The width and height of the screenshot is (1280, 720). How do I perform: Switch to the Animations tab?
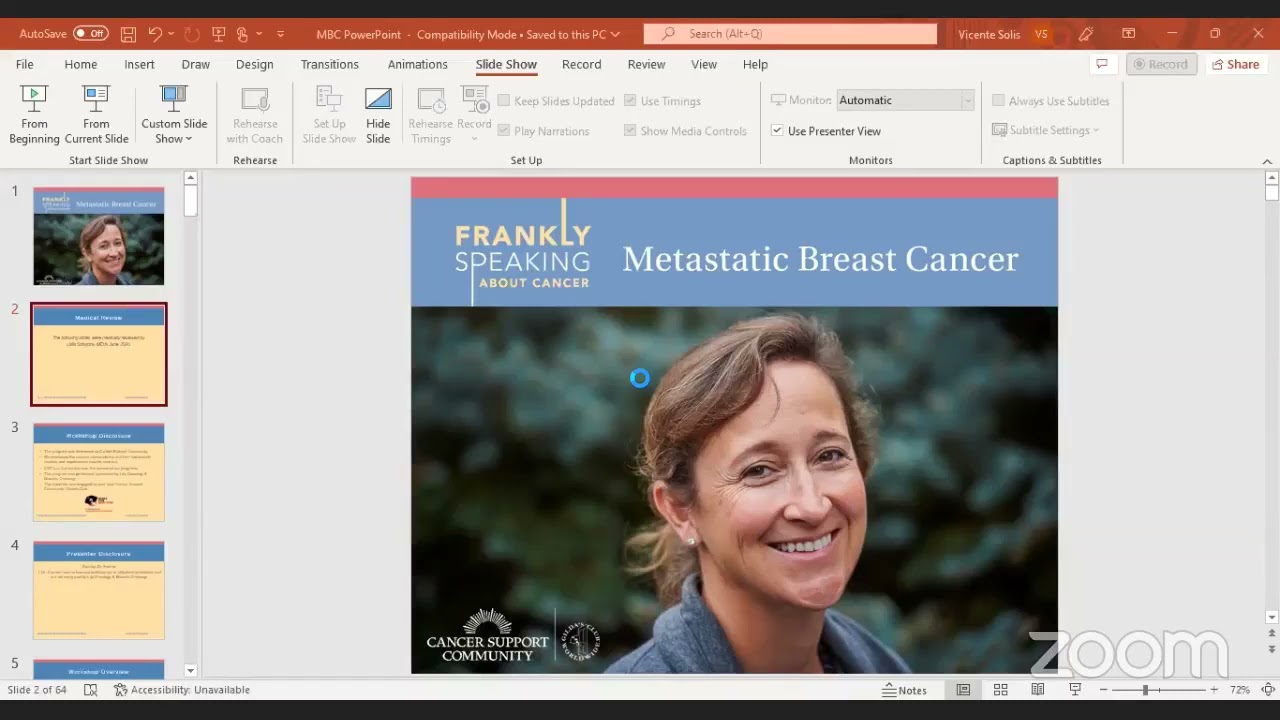(417, 64)
